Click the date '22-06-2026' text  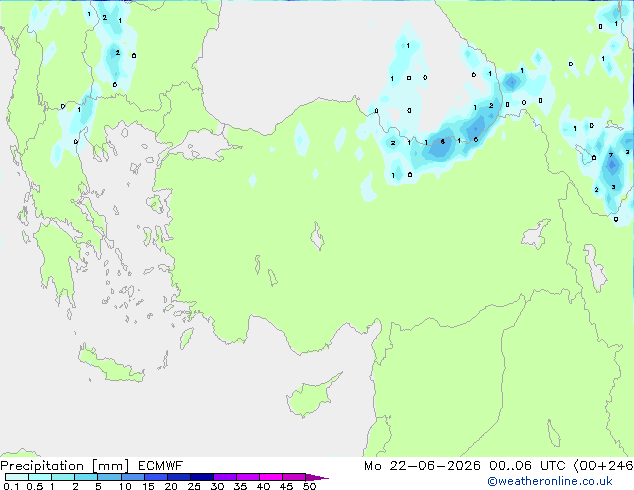pos(435,466)
